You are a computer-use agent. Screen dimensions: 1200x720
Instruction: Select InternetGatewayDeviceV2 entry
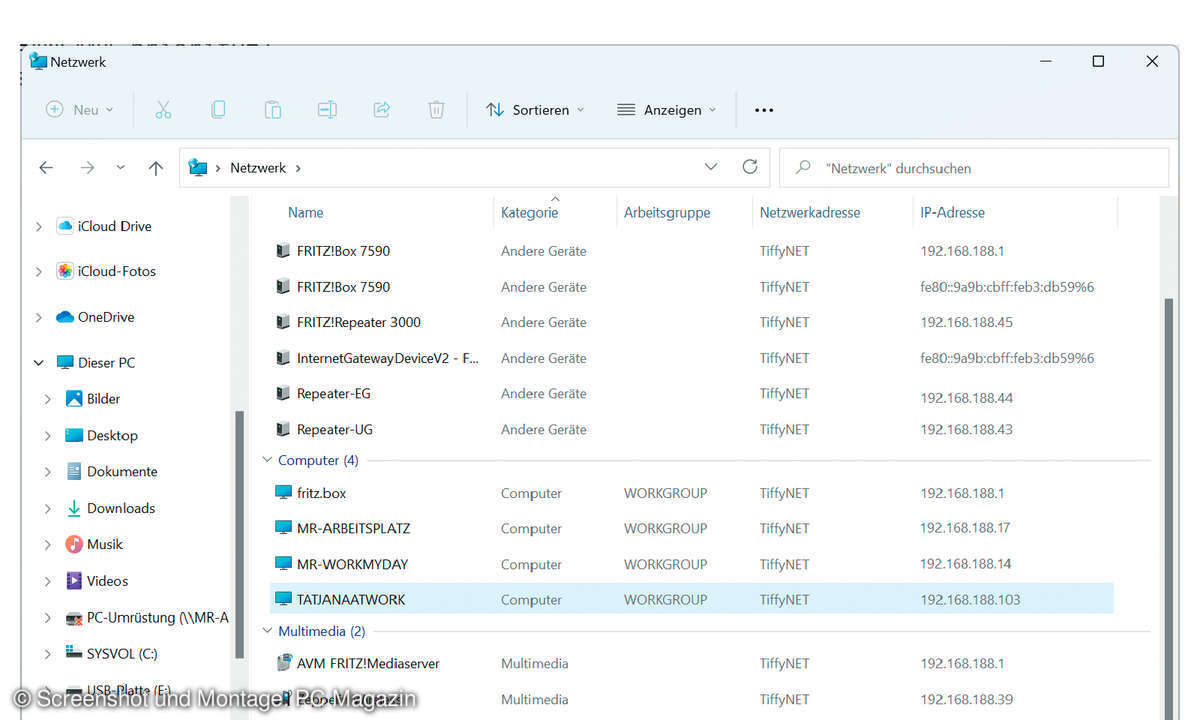pos(388,358)
